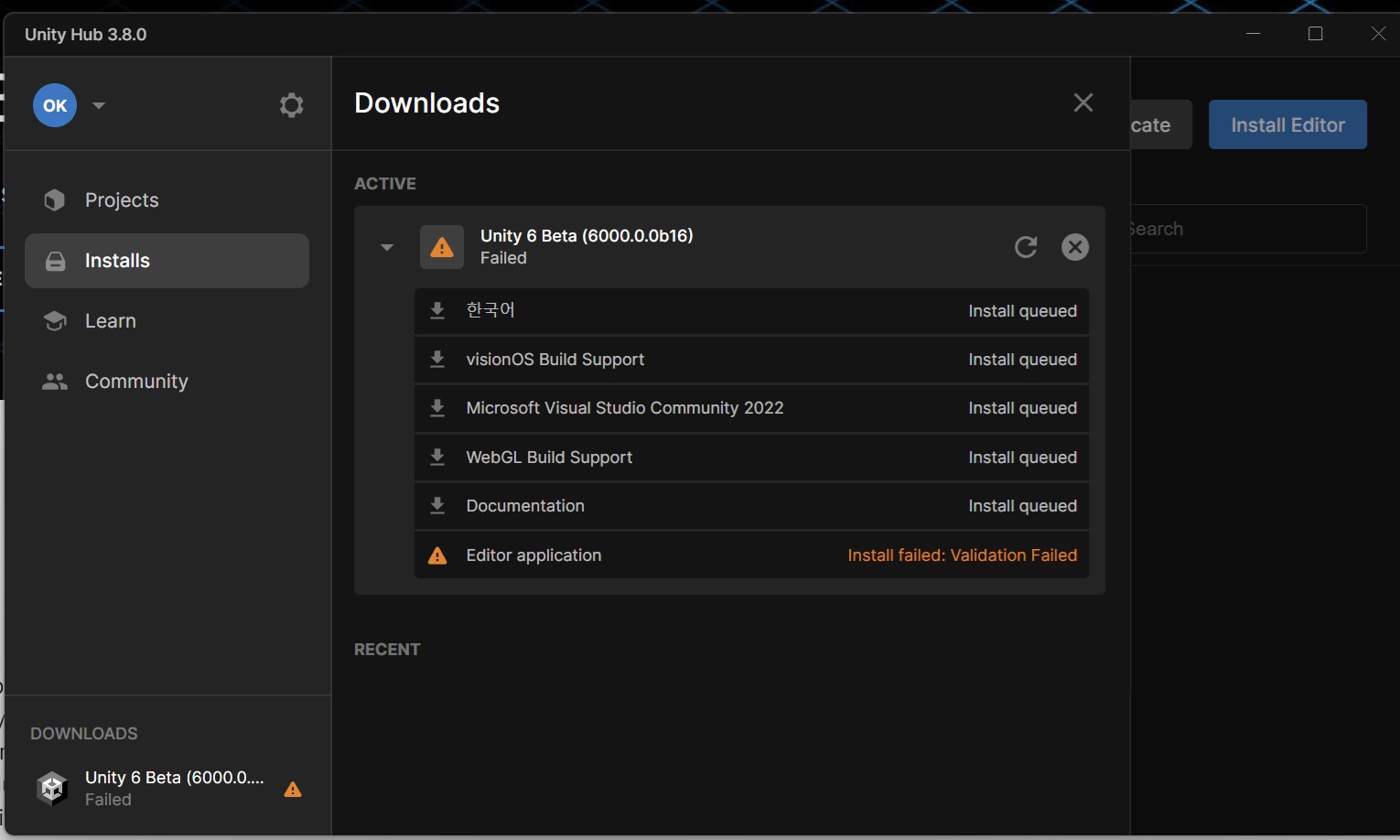Click the WebGL Build Support download icon
This screenshot has height=840, width=1400.
[x=437, y=458]
